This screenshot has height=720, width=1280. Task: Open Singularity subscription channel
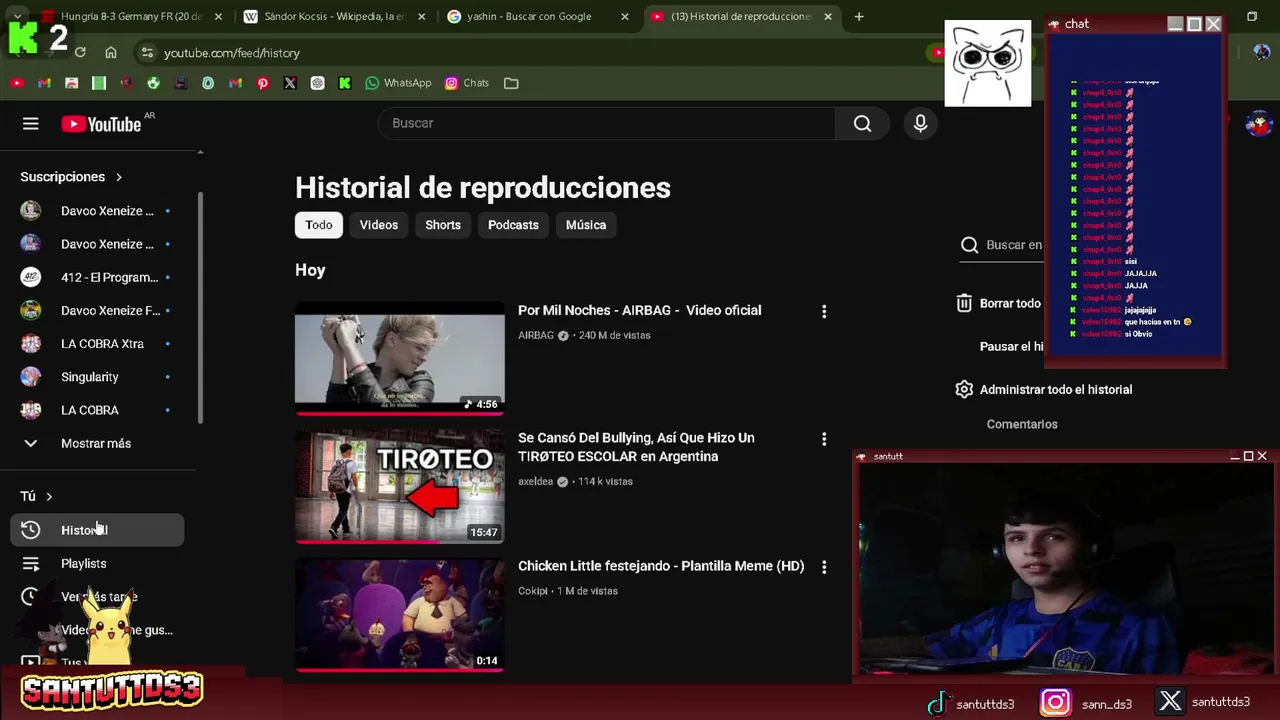tap(97, 377)
